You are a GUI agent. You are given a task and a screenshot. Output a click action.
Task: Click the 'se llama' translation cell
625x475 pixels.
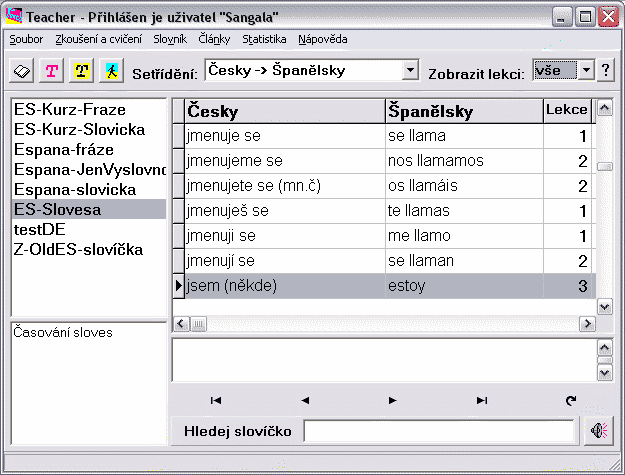pos(464,136)
